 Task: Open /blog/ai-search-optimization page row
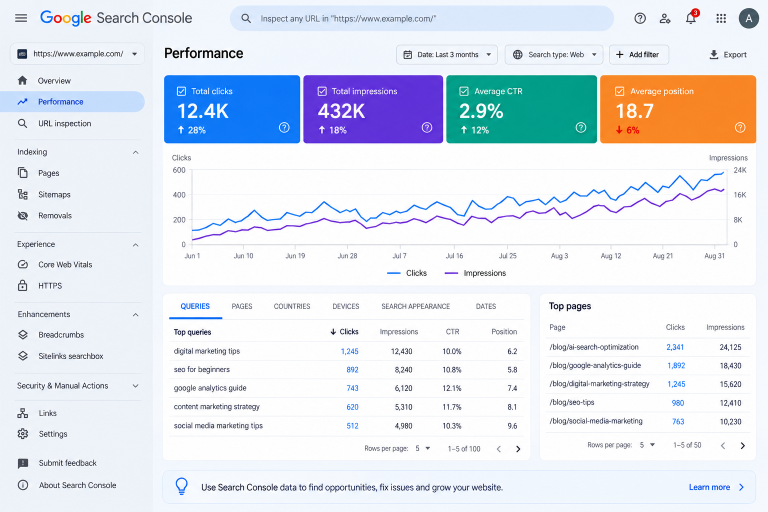(x=648, y=347)
